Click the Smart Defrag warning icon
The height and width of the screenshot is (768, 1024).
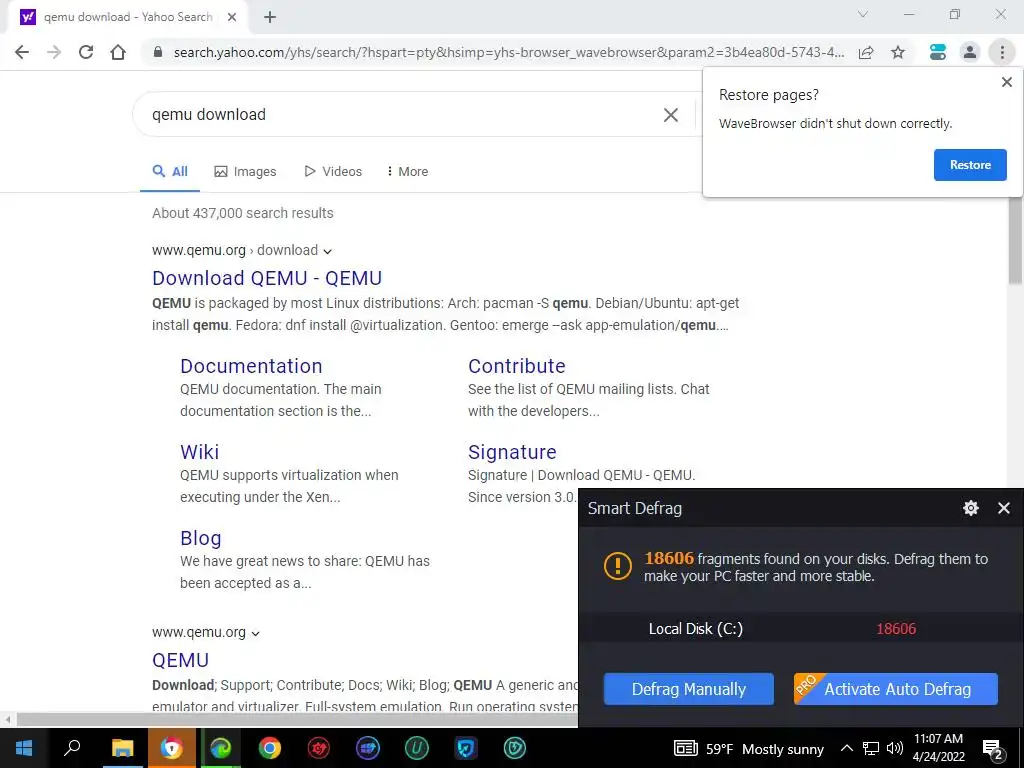click(617, 566)
